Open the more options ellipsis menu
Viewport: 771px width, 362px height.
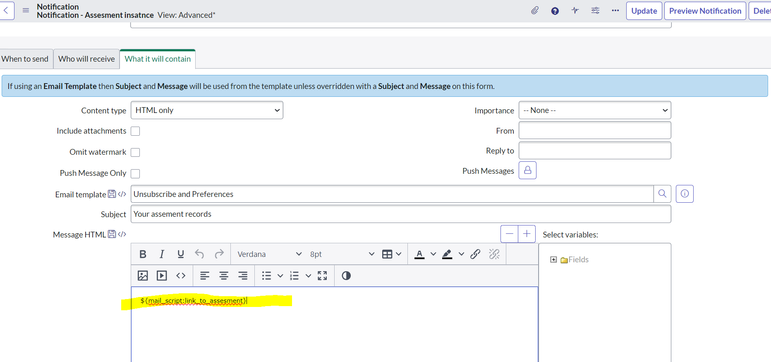[615, 11]
